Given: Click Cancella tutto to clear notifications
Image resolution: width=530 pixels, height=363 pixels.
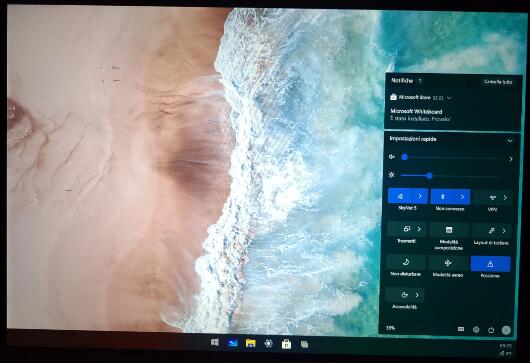Looking at the screenshot, I should 498,82.
